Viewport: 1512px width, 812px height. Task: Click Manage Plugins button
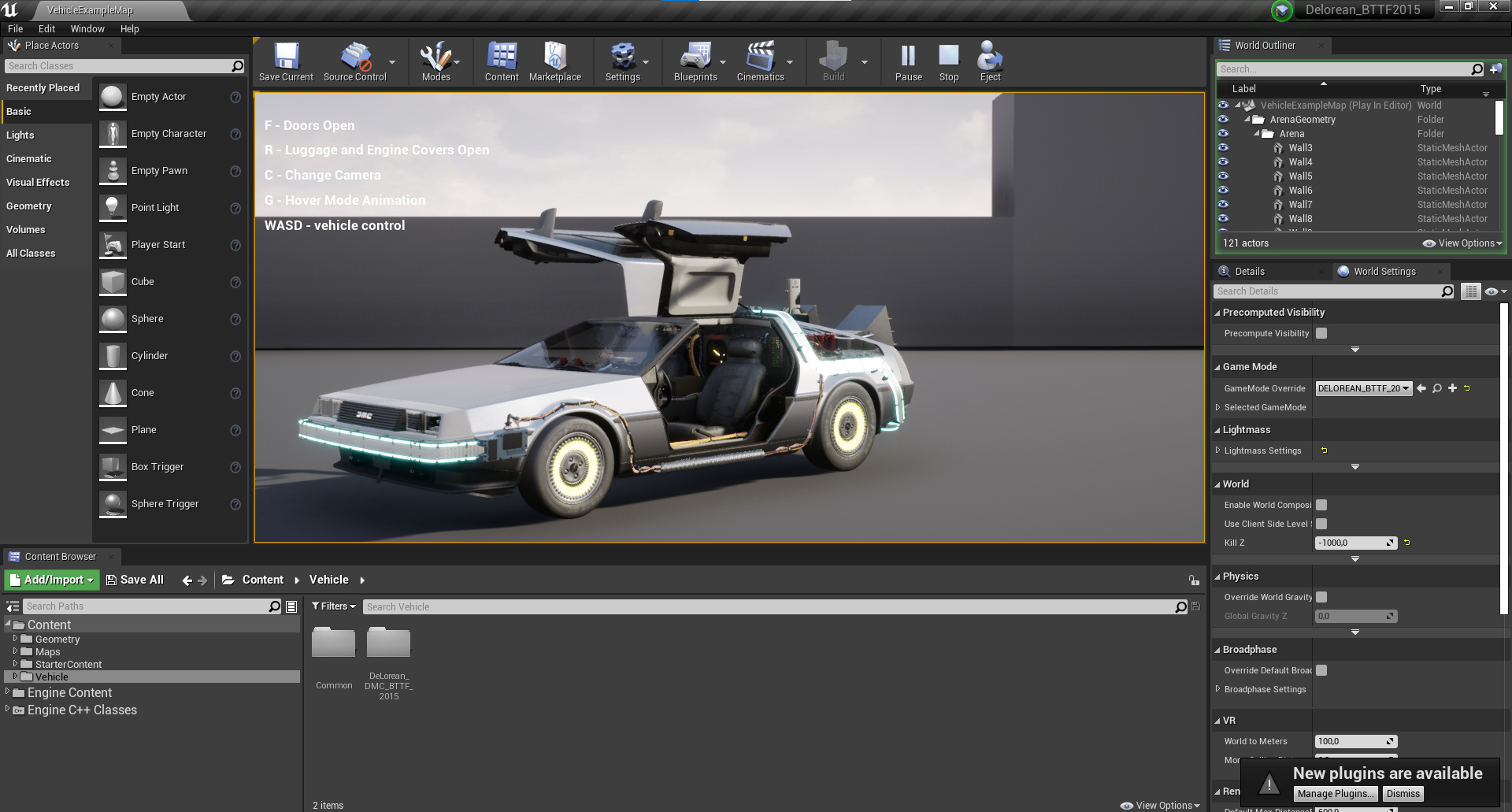[1336, 794]
